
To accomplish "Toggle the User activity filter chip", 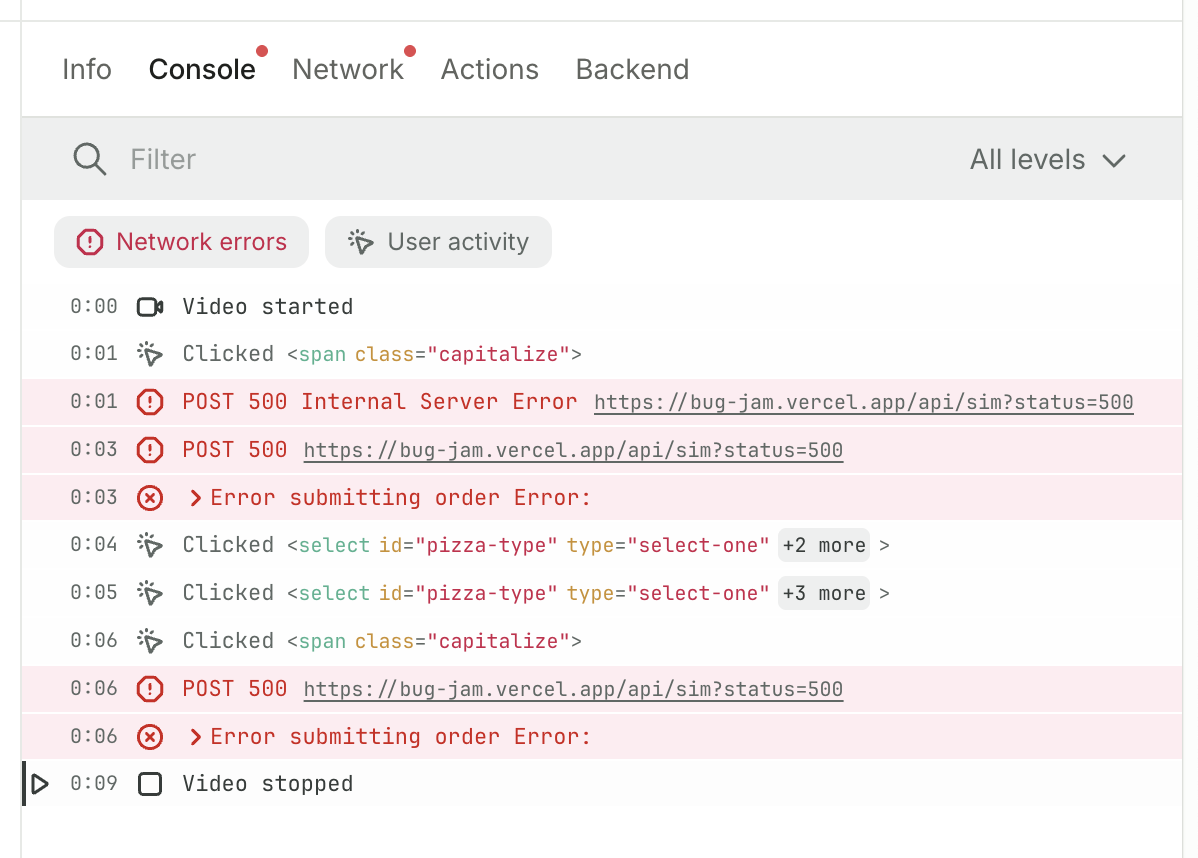I will tap(438, 242).
